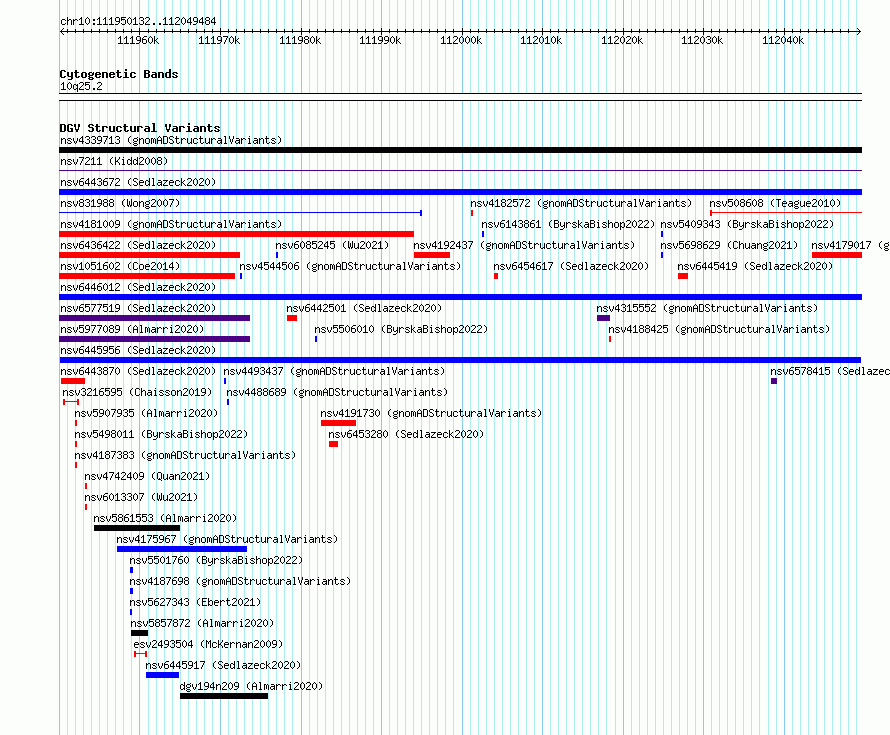The width and height of the screenshot is (890, 735).
Task: Click nsv5627343 (Ebert2021) label
Action: coord(195,602)
